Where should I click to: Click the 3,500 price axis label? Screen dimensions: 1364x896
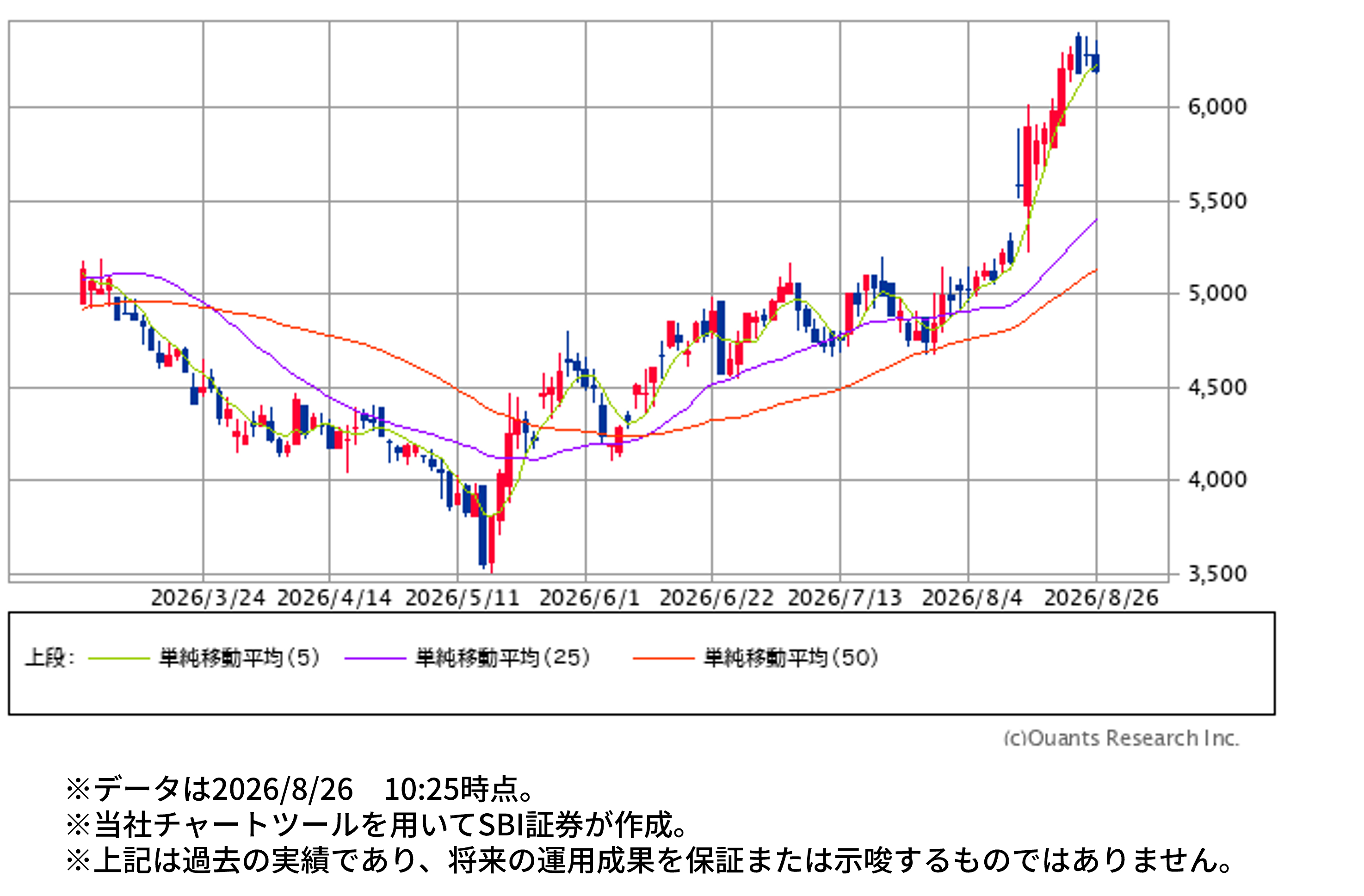click(x=1217, y=574)
